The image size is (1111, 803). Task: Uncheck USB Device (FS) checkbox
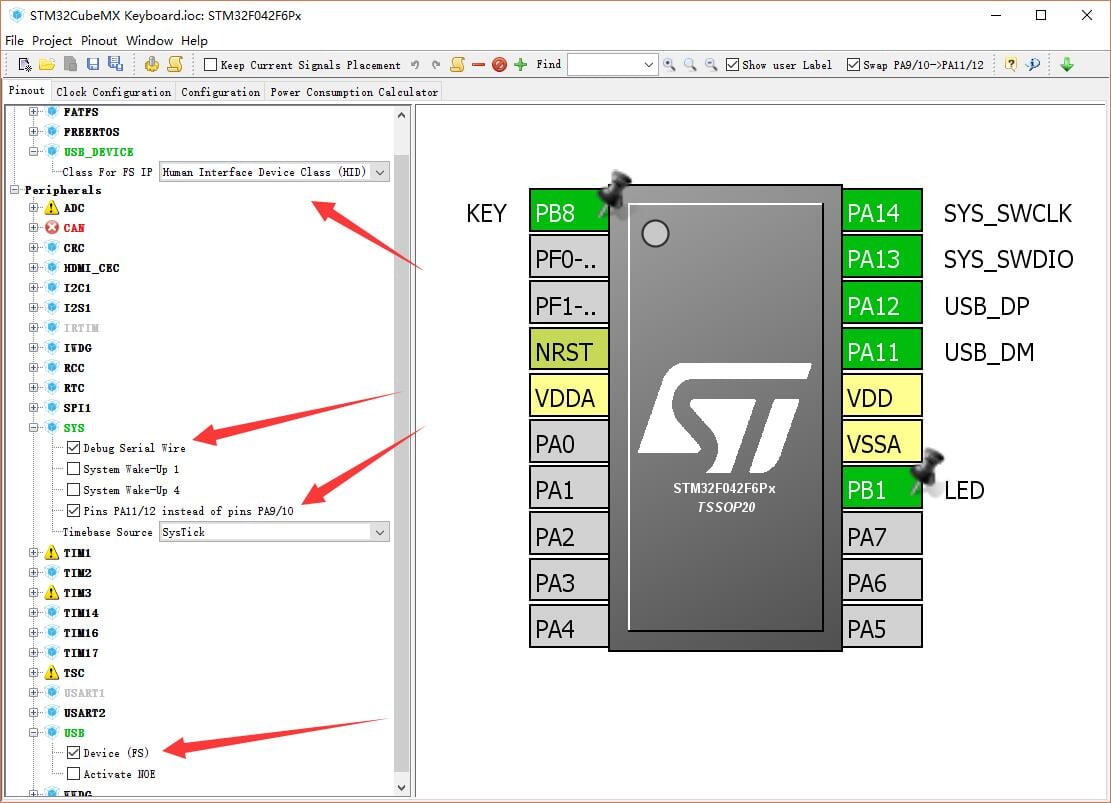coord(73,753)
